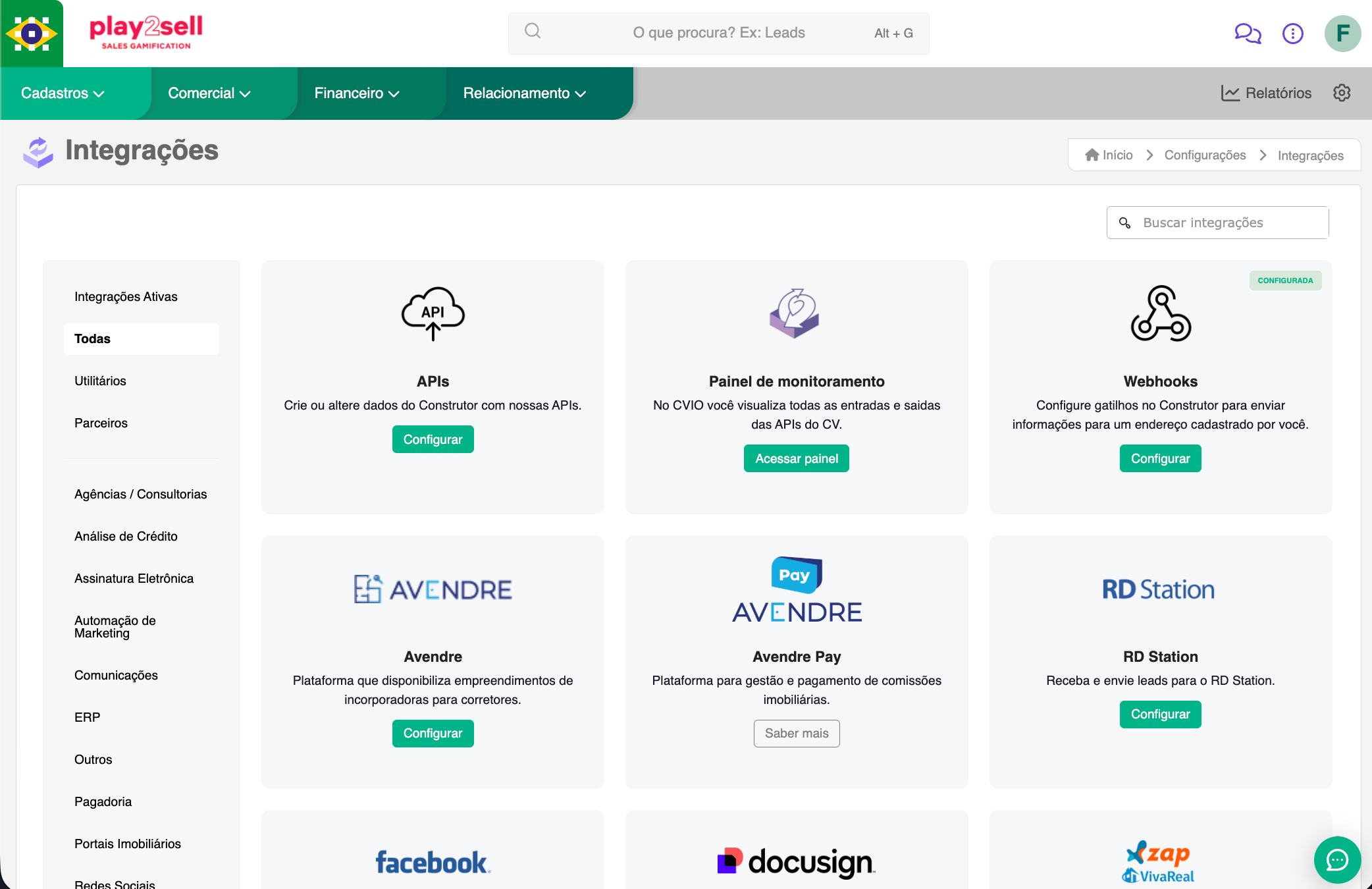Click Configurar on Avendre card
This screenshot has height=889, width=1372.
(x=433, y=733)
